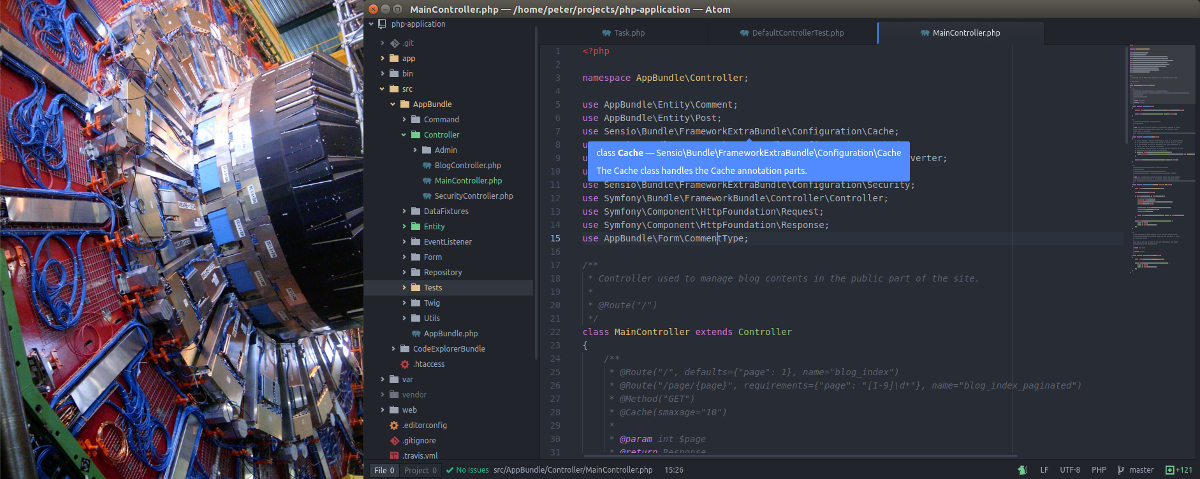The image size is (1200, 479).
Task: Expand the Admin folder chevron
Action: [x=415, y=150]
